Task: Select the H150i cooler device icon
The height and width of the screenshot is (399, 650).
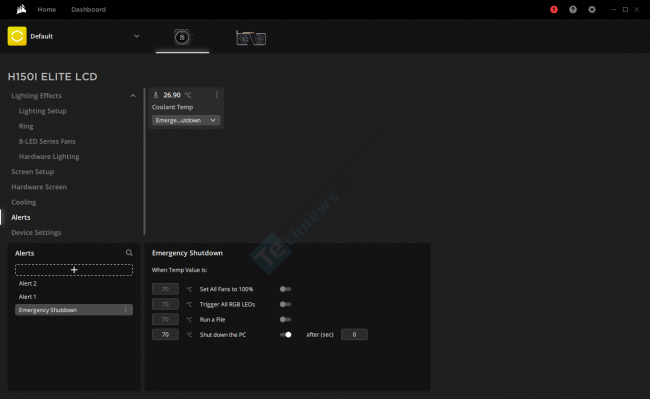Action: tap(182, 38)
